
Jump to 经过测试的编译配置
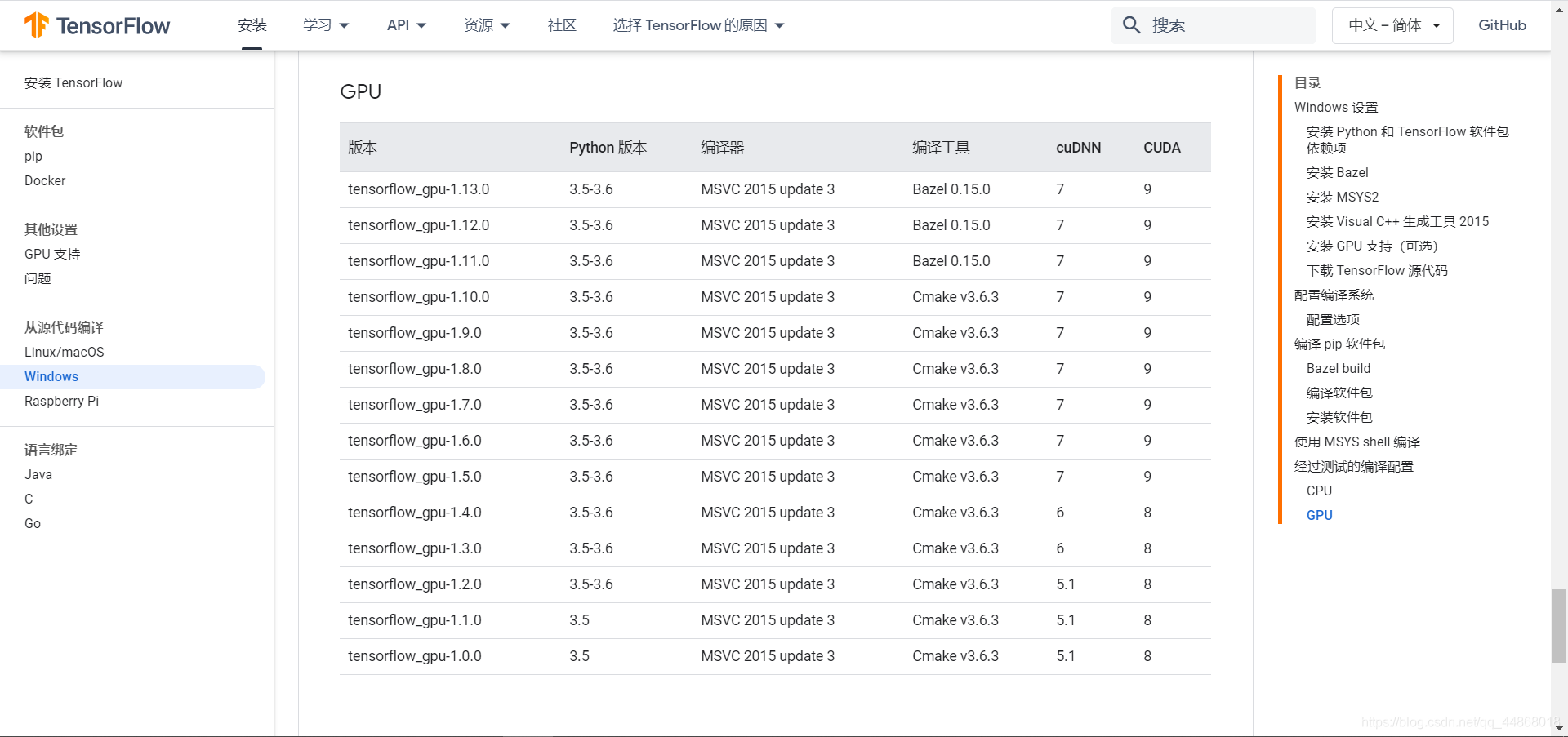(1354, 467)
